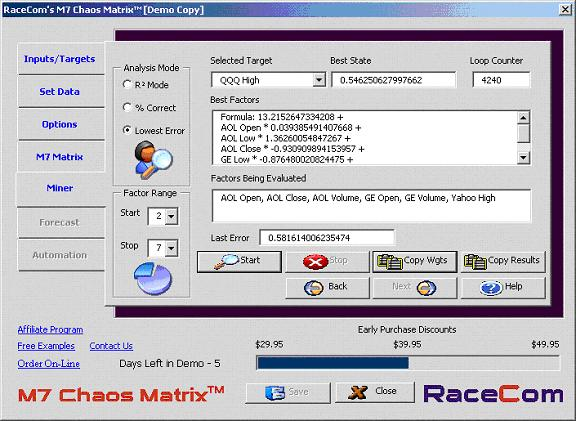
Task: Click the magnifying glass icon on Start button
Action: [226, 262]
